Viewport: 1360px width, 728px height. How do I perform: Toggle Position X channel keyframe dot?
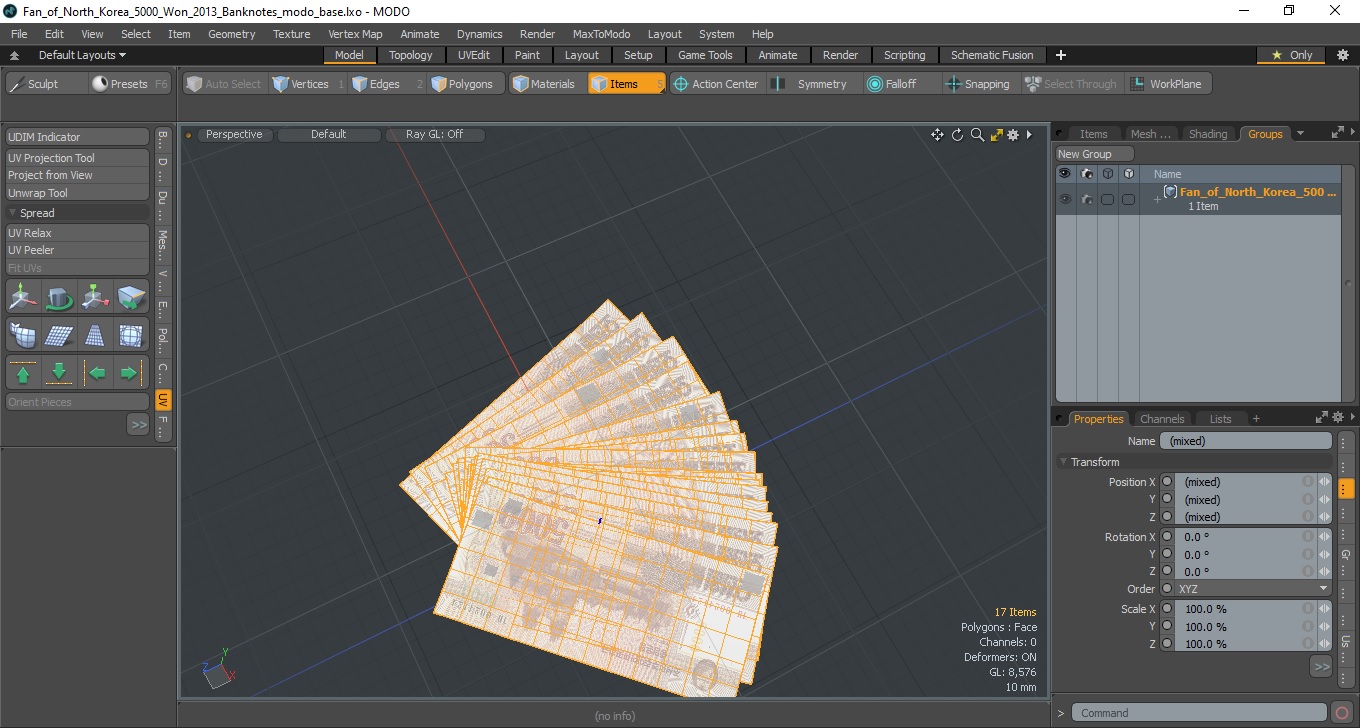click(1167, 482)
